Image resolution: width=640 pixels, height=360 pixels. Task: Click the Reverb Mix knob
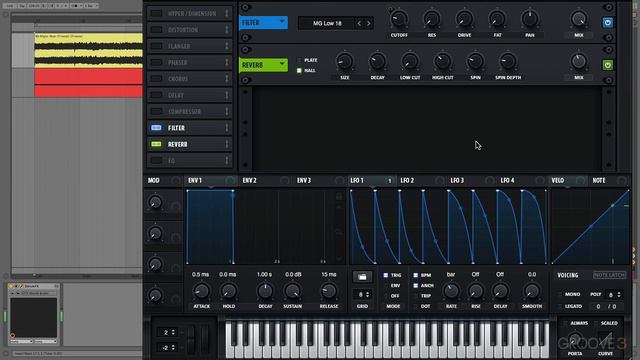click(578, 61)
